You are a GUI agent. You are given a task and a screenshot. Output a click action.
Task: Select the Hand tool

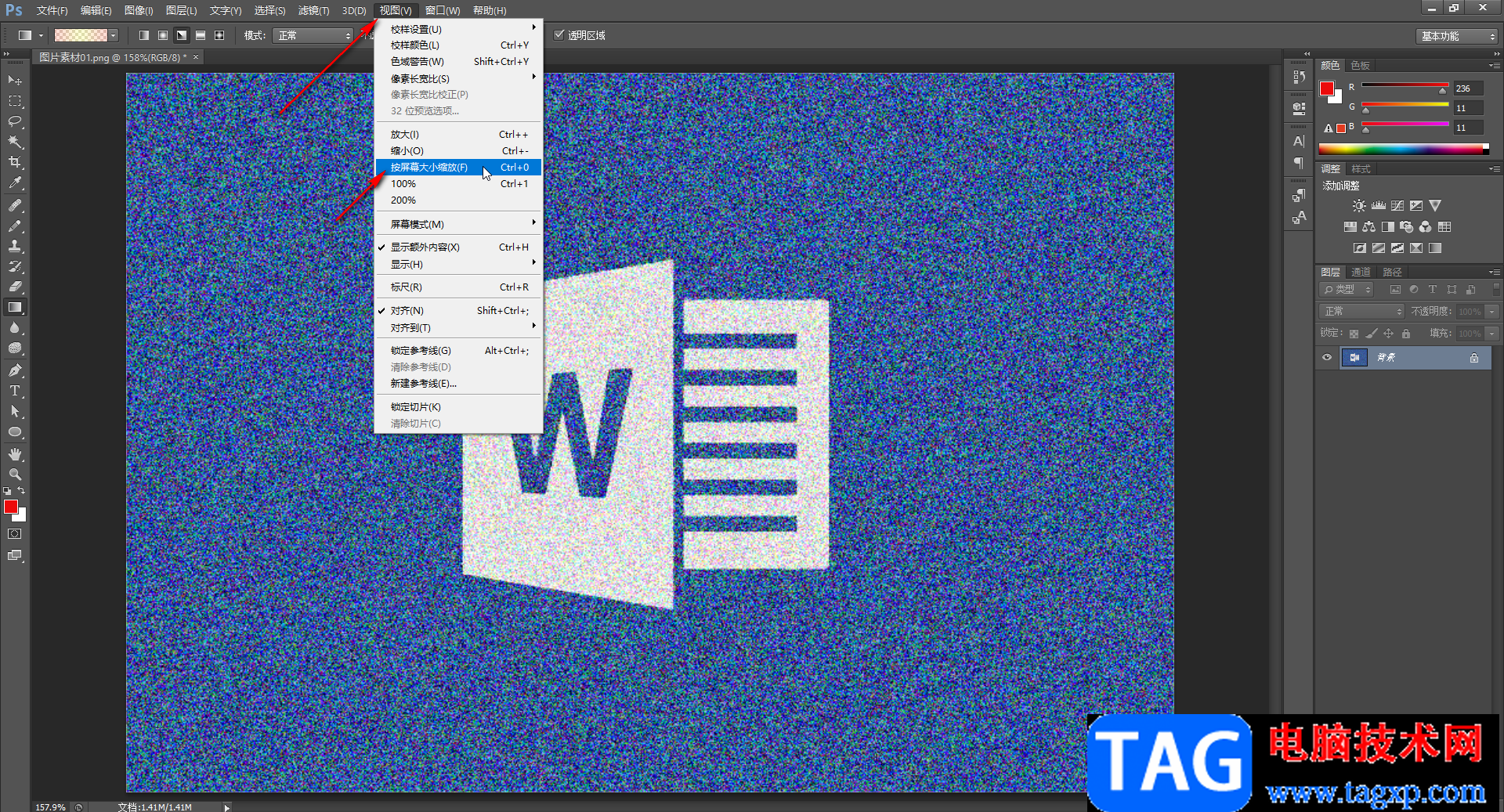pos(15,454)
